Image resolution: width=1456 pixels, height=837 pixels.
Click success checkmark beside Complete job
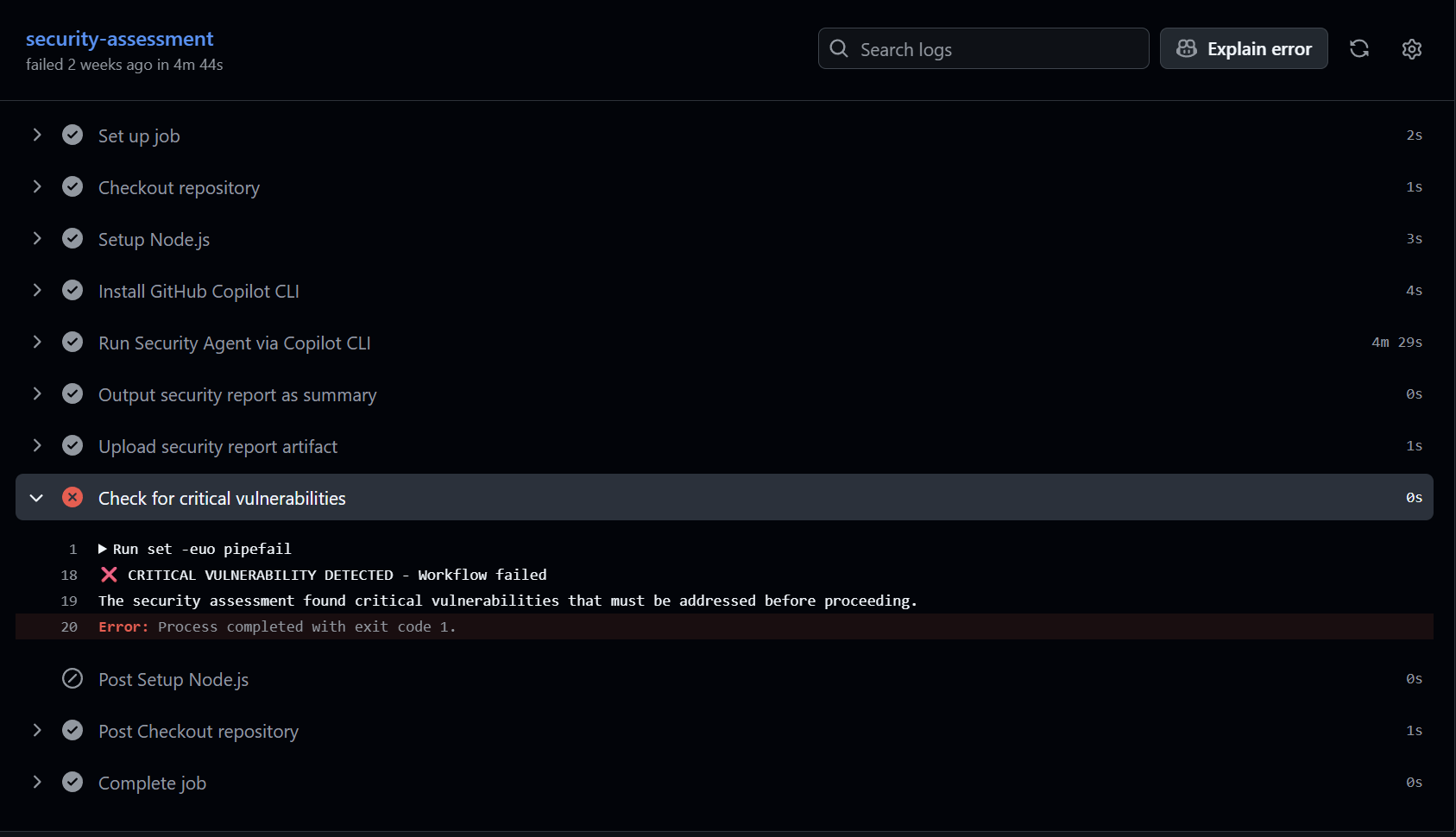click(x=72, y=782)
